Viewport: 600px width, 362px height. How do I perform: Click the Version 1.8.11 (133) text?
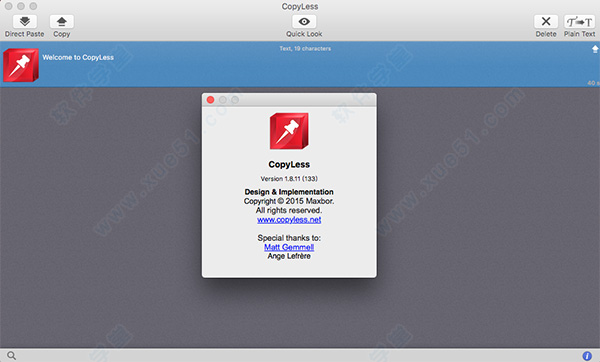pyautogui.click(x=289, y=179)
